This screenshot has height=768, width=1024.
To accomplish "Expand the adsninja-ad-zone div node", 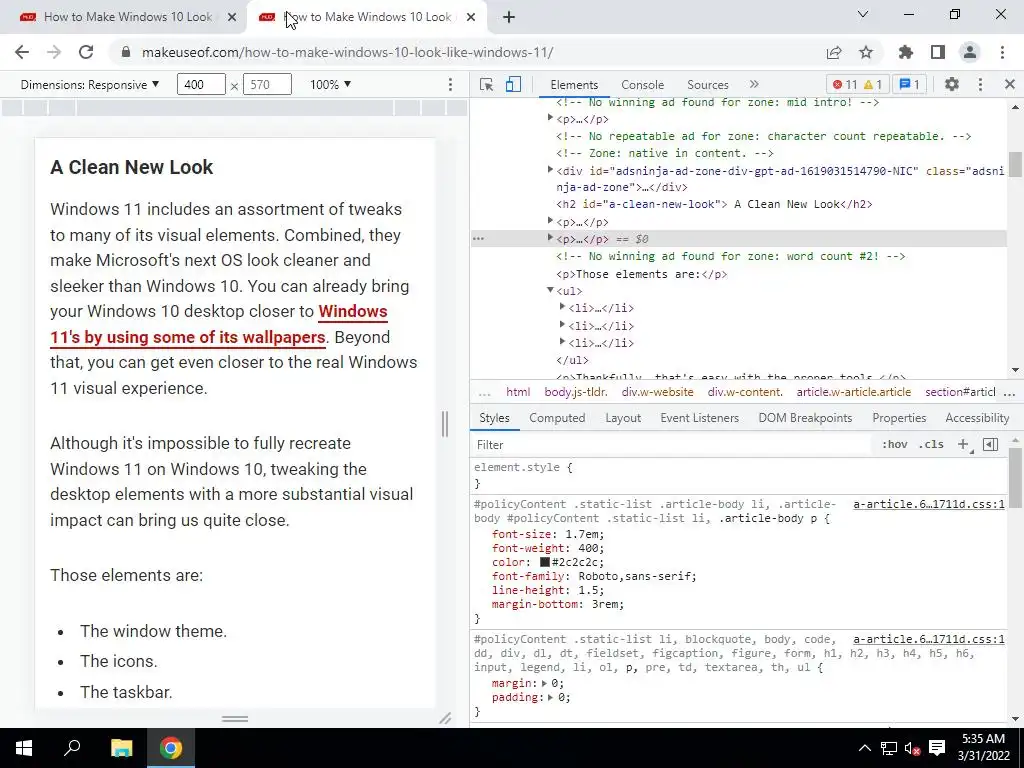I will coord(551,170).
